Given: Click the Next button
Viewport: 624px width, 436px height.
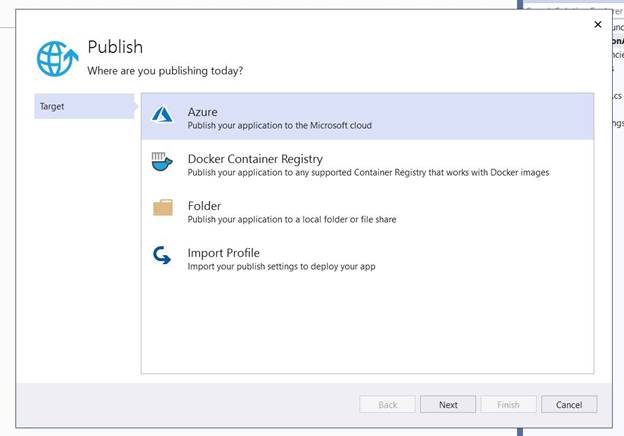Looking at the screenshot, I should coord(448,405).
